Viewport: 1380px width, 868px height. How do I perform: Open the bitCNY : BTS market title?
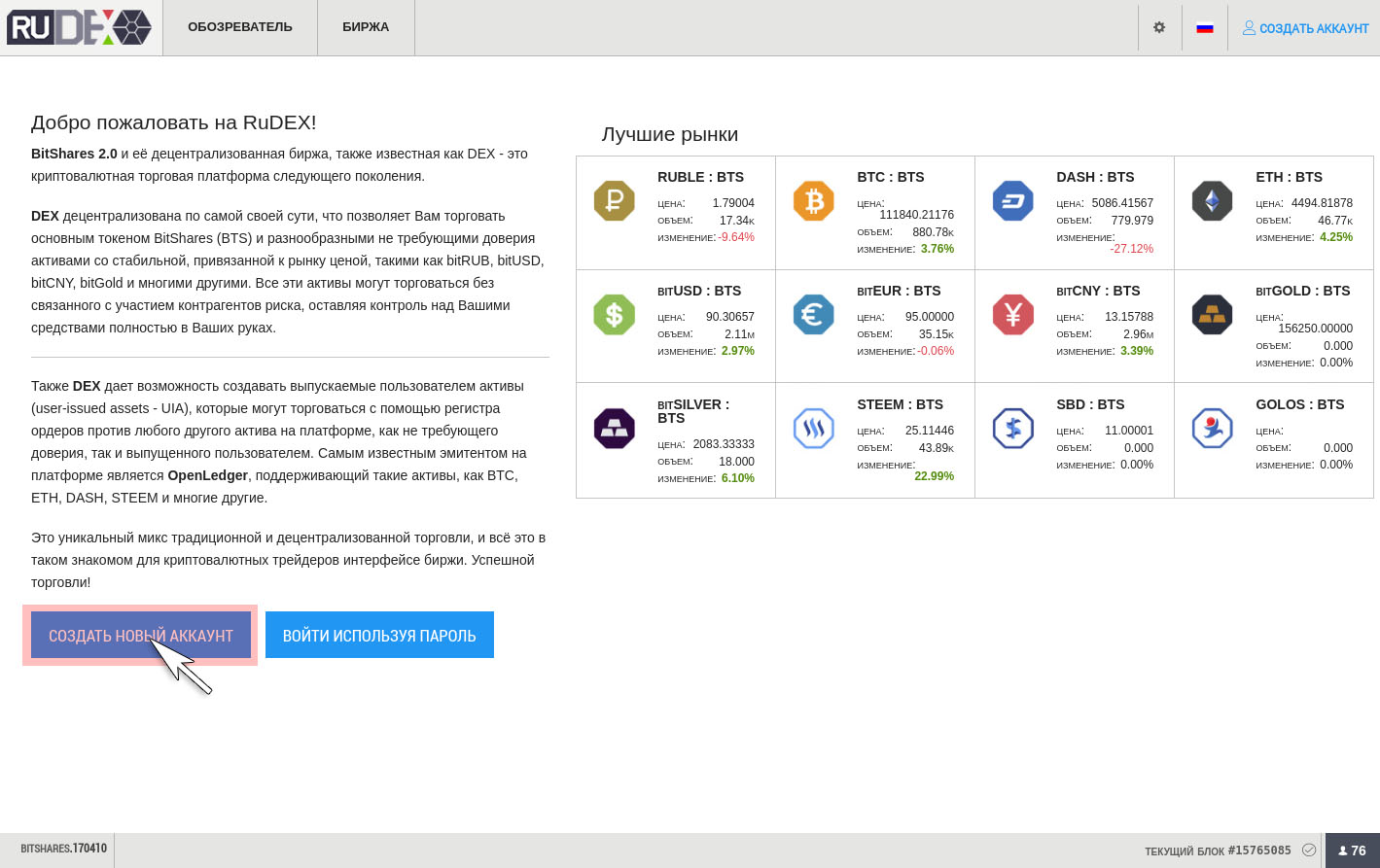click(x=1098, y=291)
